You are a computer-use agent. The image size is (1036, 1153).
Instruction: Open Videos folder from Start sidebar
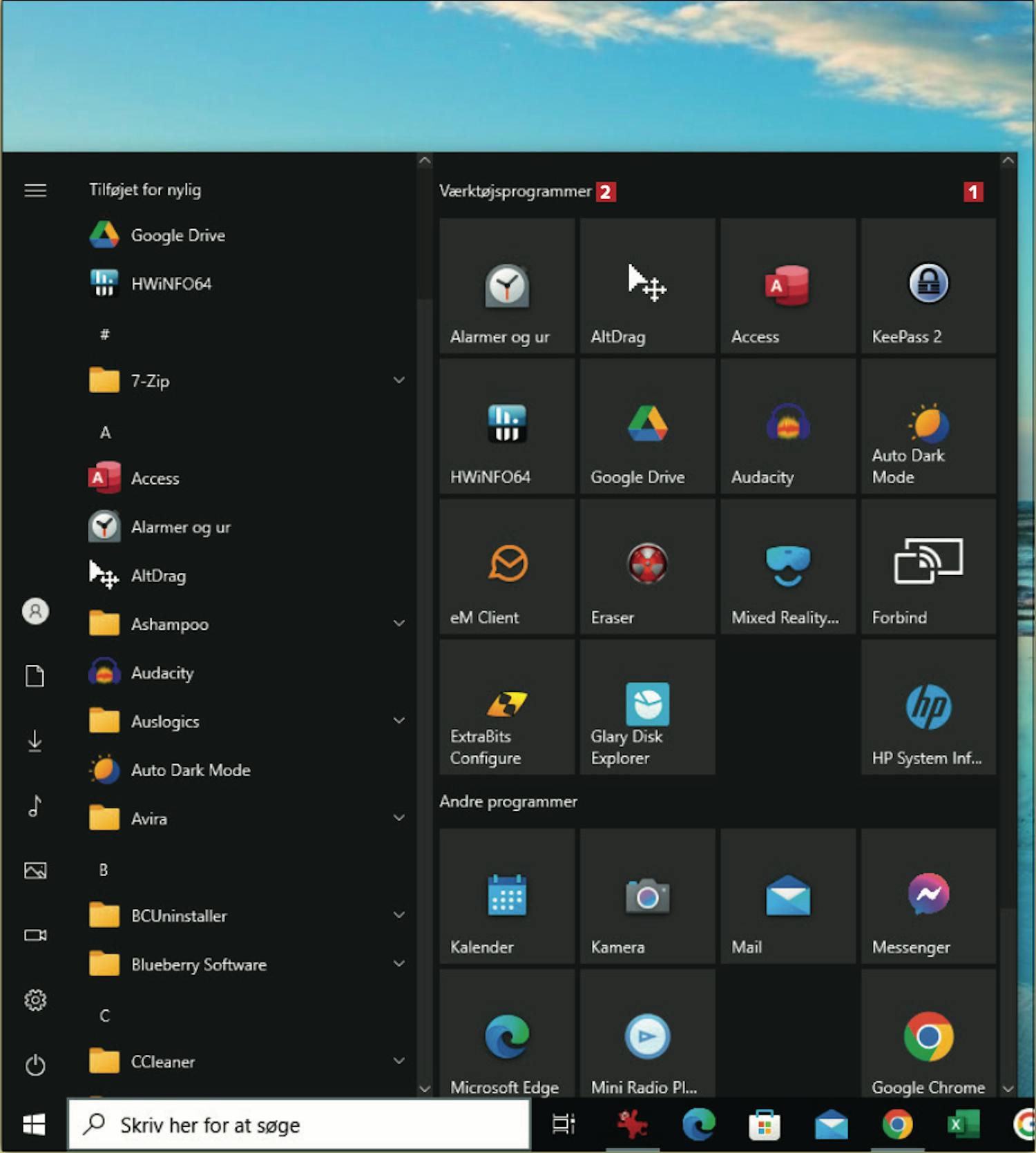coord(35,935)
